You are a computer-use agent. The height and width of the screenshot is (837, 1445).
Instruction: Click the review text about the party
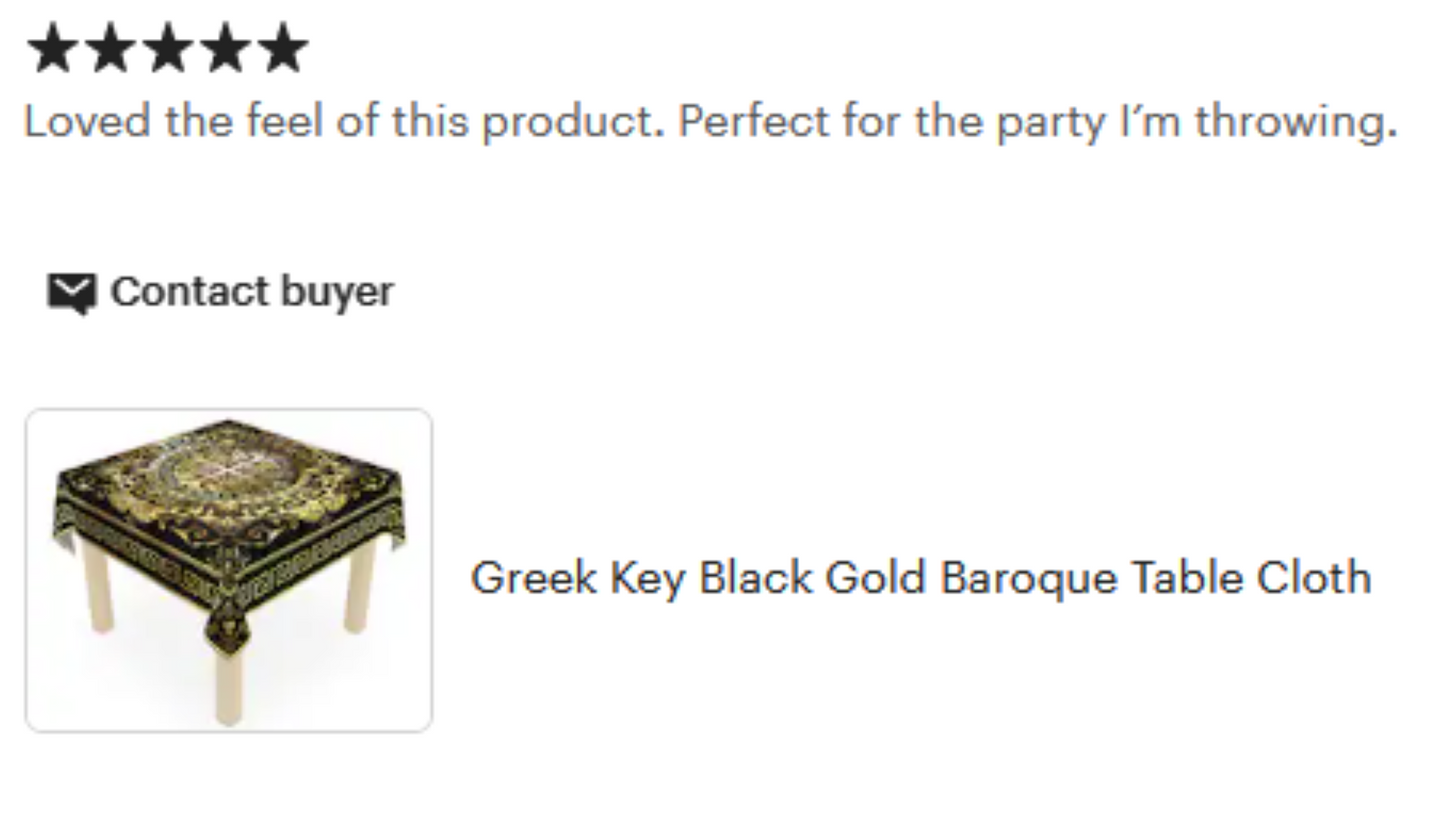tap(710, 122)
